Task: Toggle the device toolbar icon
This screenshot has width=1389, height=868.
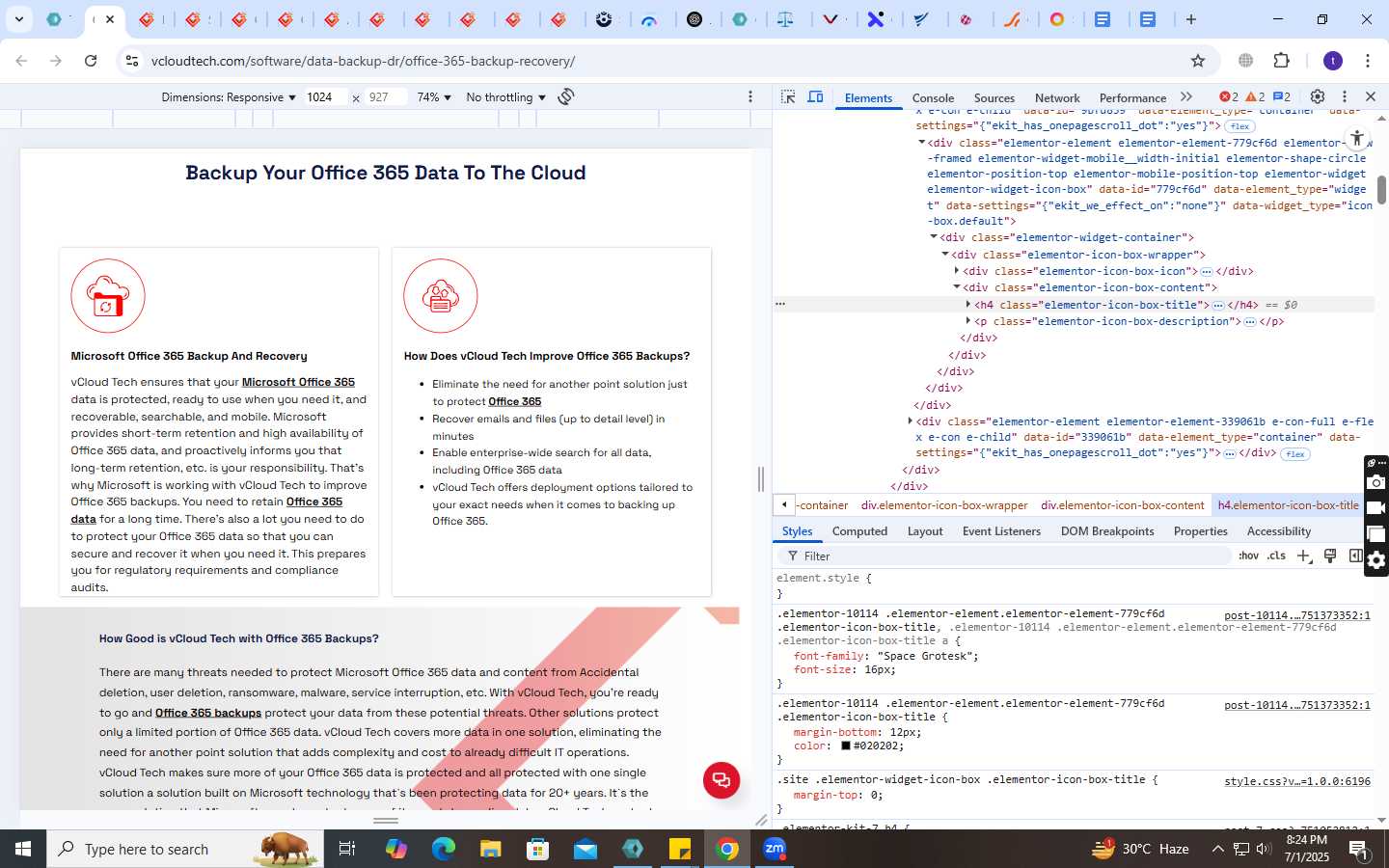Action: [x=815, y=97]
